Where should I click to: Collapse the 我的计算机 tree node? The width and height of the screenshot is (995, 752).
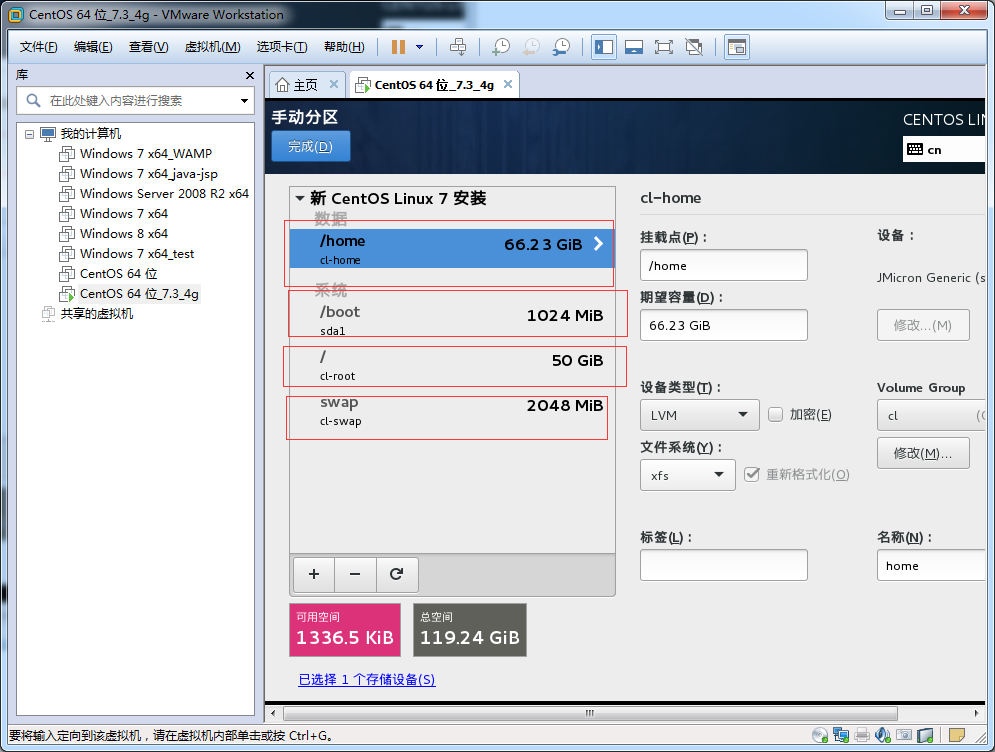click(x=29, y=134)
